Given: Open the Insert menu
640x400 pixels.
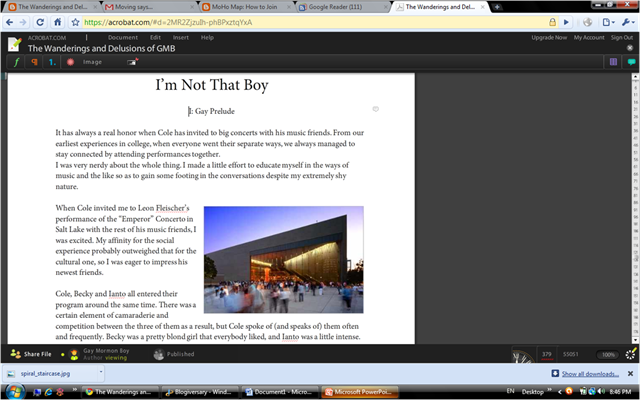Looking at the screenshot, I should (180, 37).
